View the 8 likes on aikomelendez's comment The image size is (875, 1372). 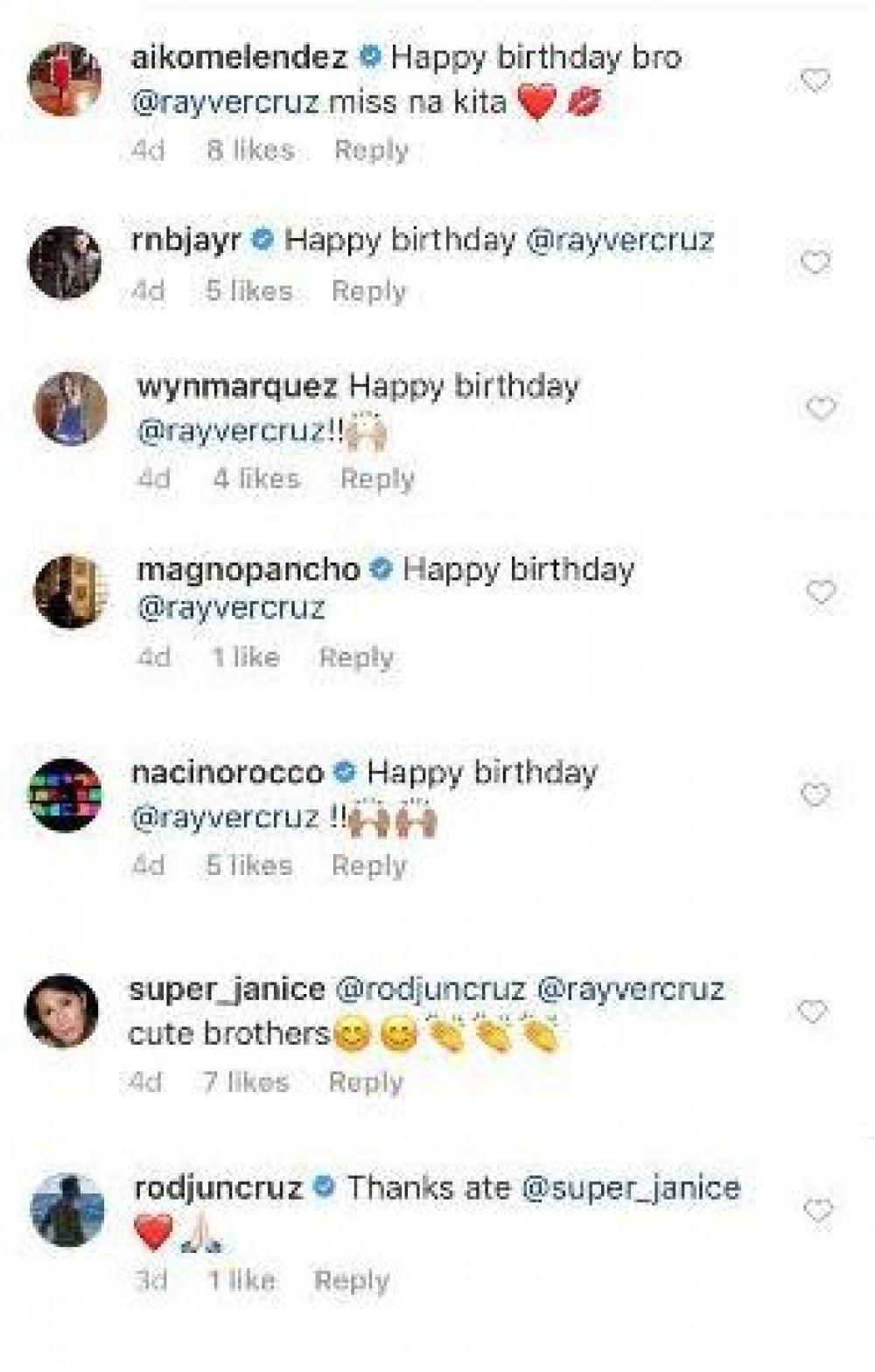coord(249,150)
